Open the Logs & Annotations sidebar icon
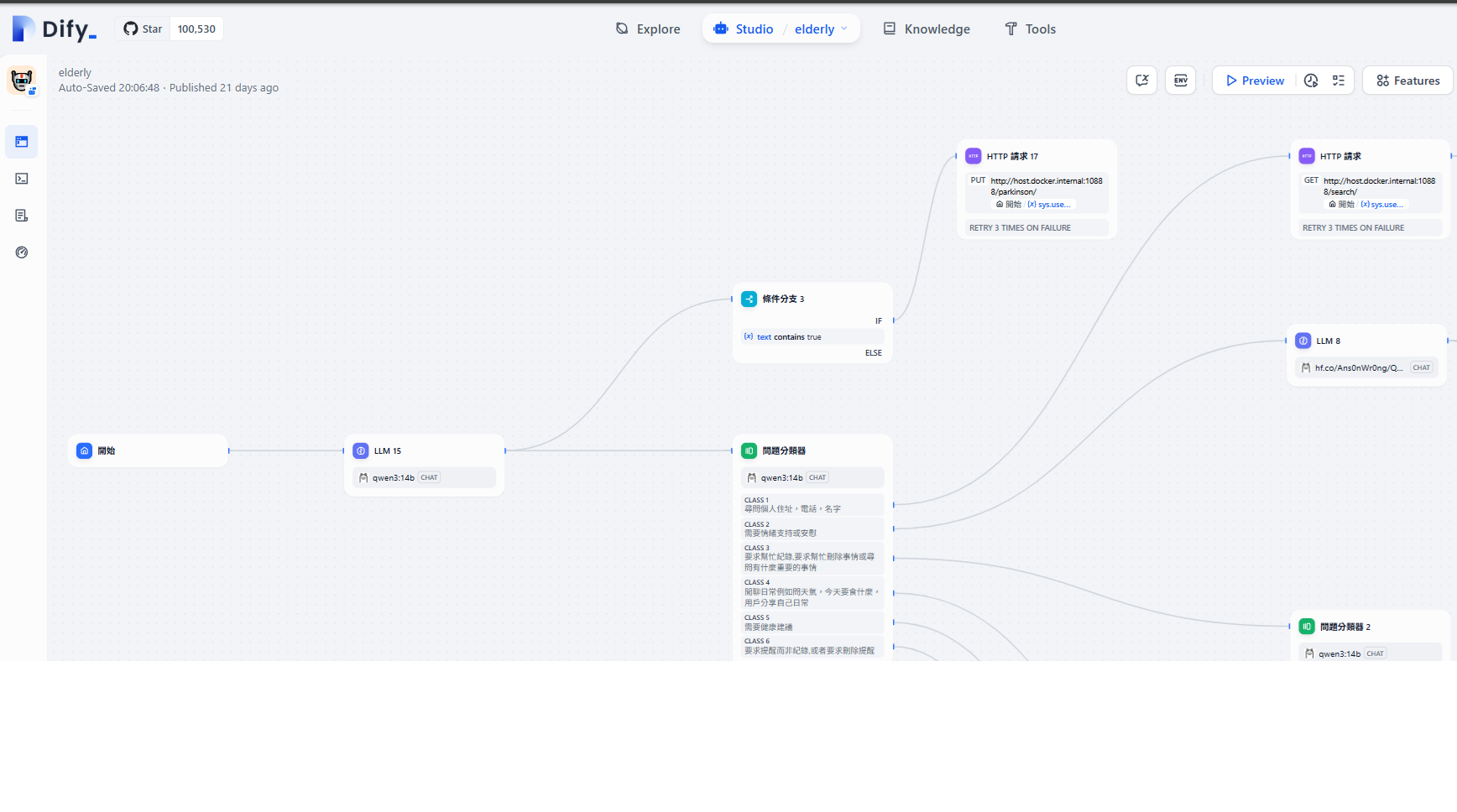Viewport: 1457px width, 812px height. [22, 216]
